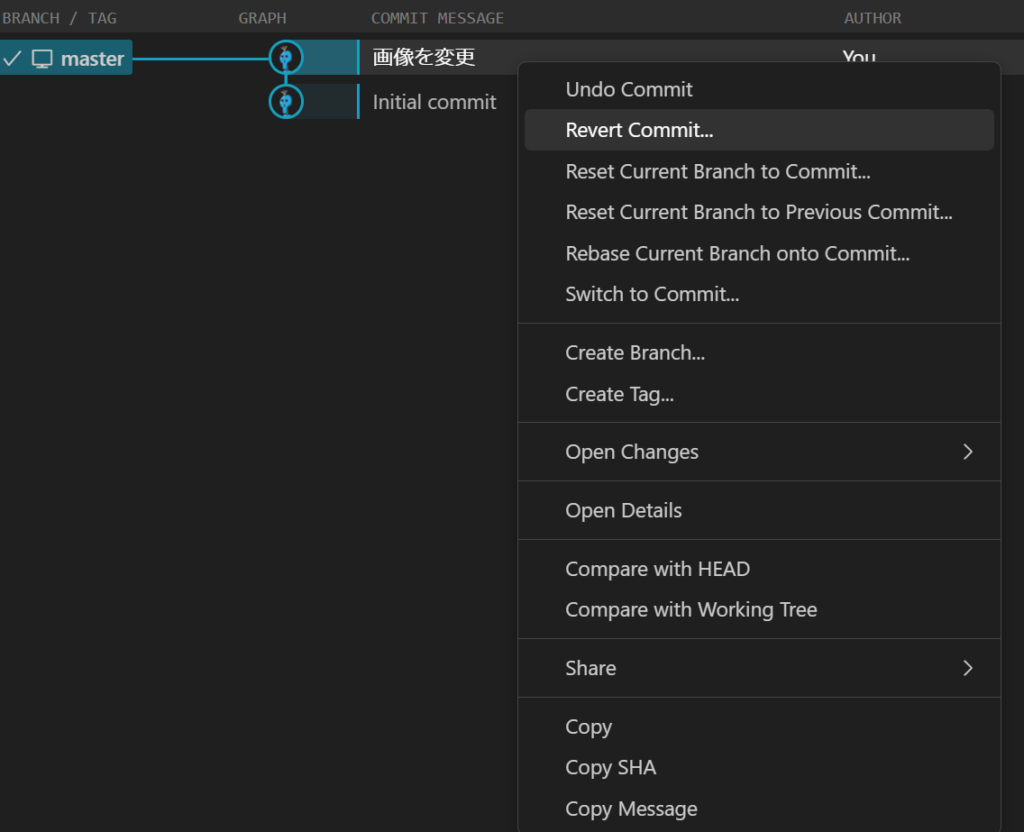Click the checkmark icon next to master branch
Image resolution: width=1024 pixels, height=832 pixels.
point(12,59)
